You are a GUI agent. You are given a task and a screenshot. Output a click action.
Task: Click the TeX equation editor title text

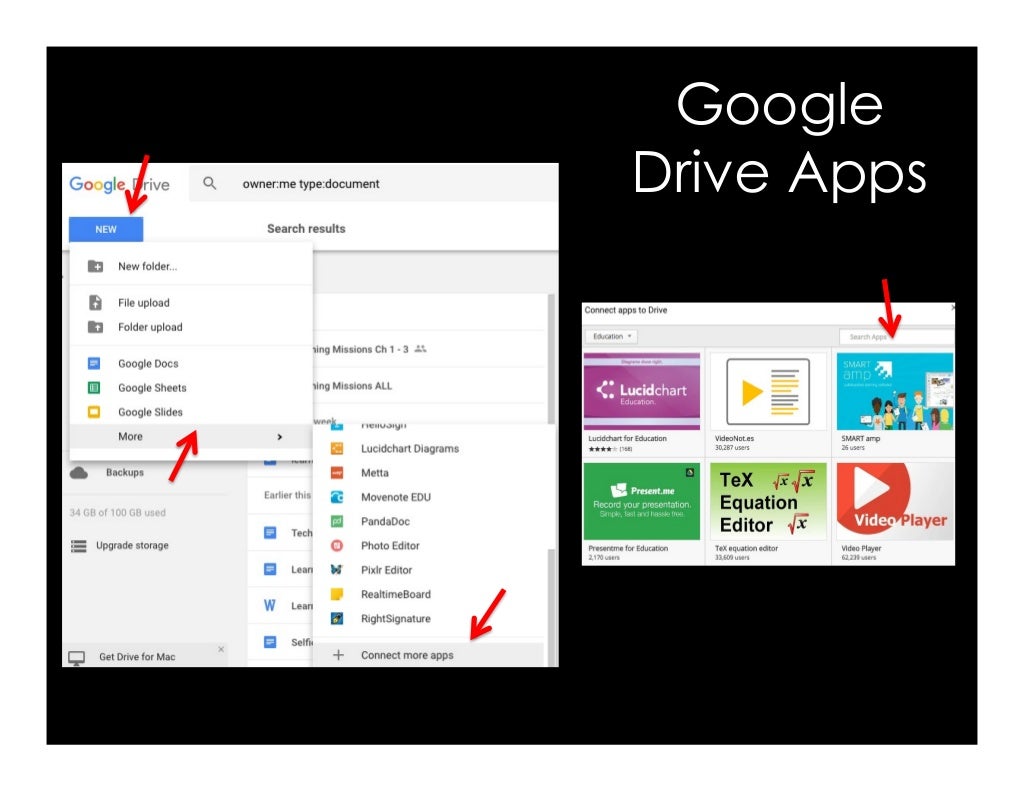[x=746, y=548]
